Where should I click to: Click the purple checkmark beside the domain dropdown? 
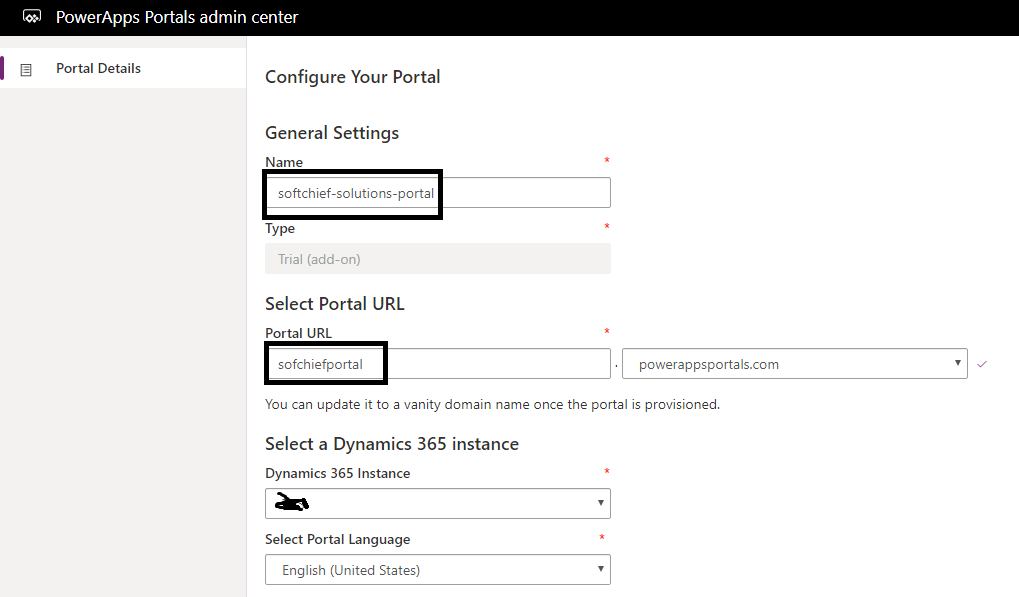982,364
